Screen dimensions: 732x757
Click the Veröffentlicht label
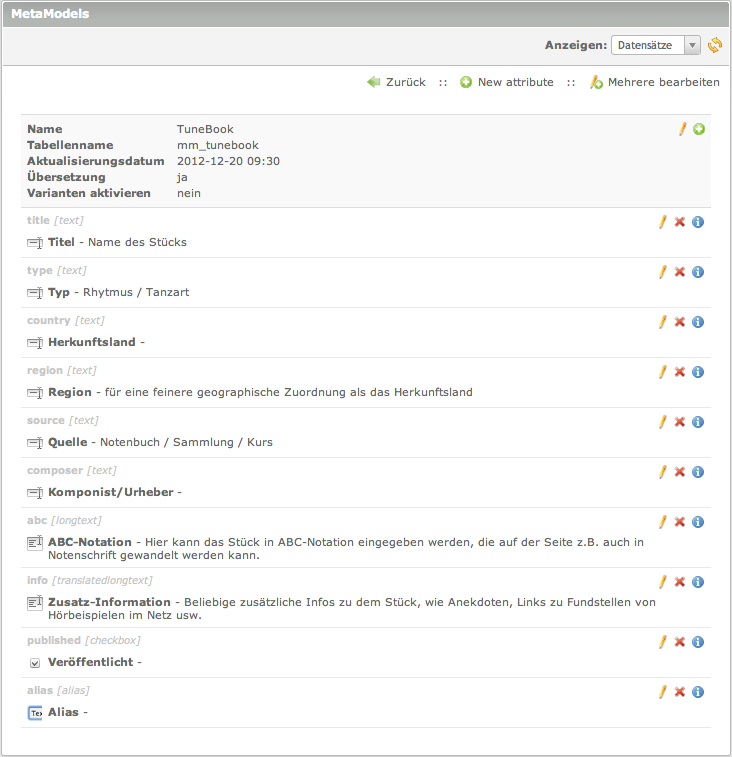[91, 662]
